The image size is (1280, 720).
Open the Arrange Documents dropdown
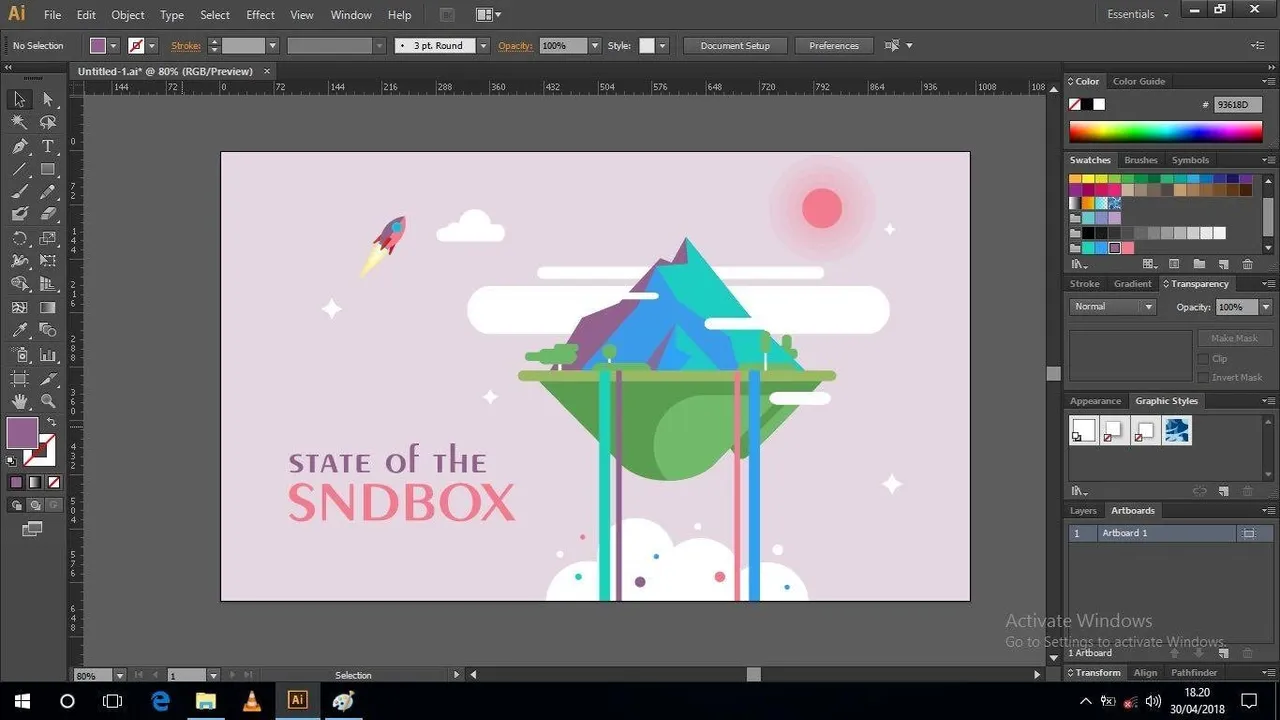click(489, 15)
